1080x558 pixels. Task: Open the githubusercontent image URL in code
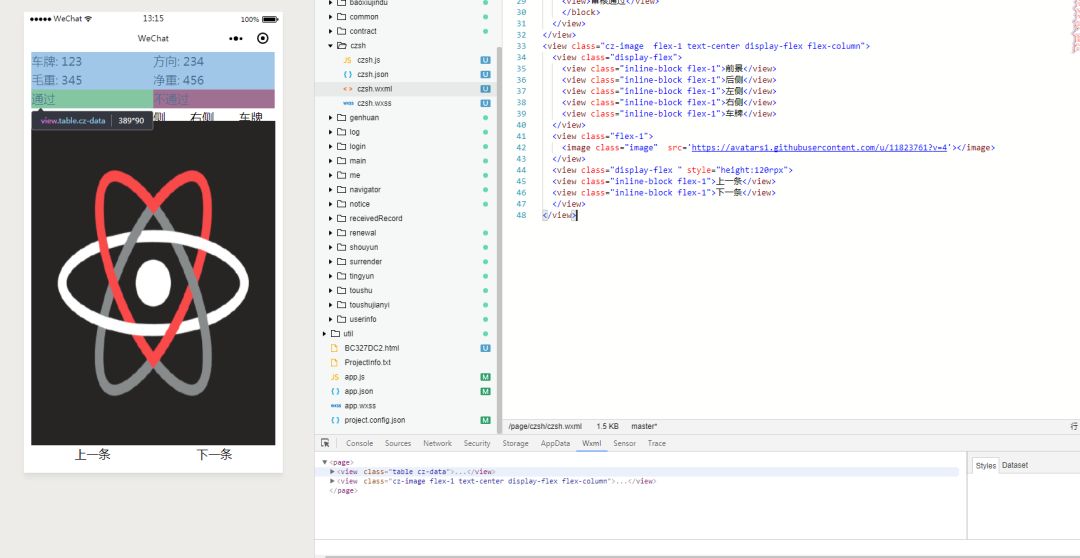820,147
